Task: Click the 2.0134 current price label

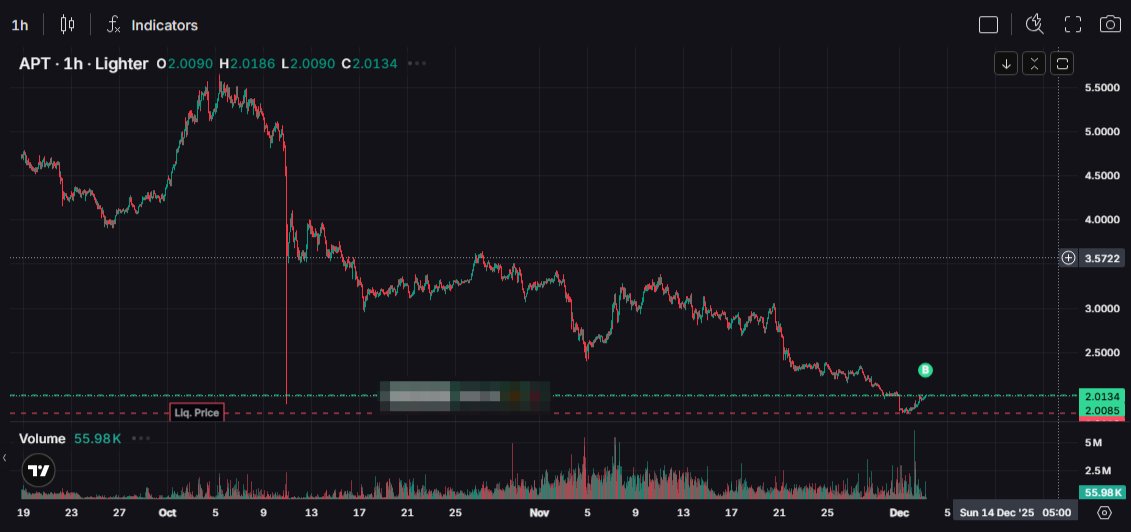Action: [x=1101, y=396]
